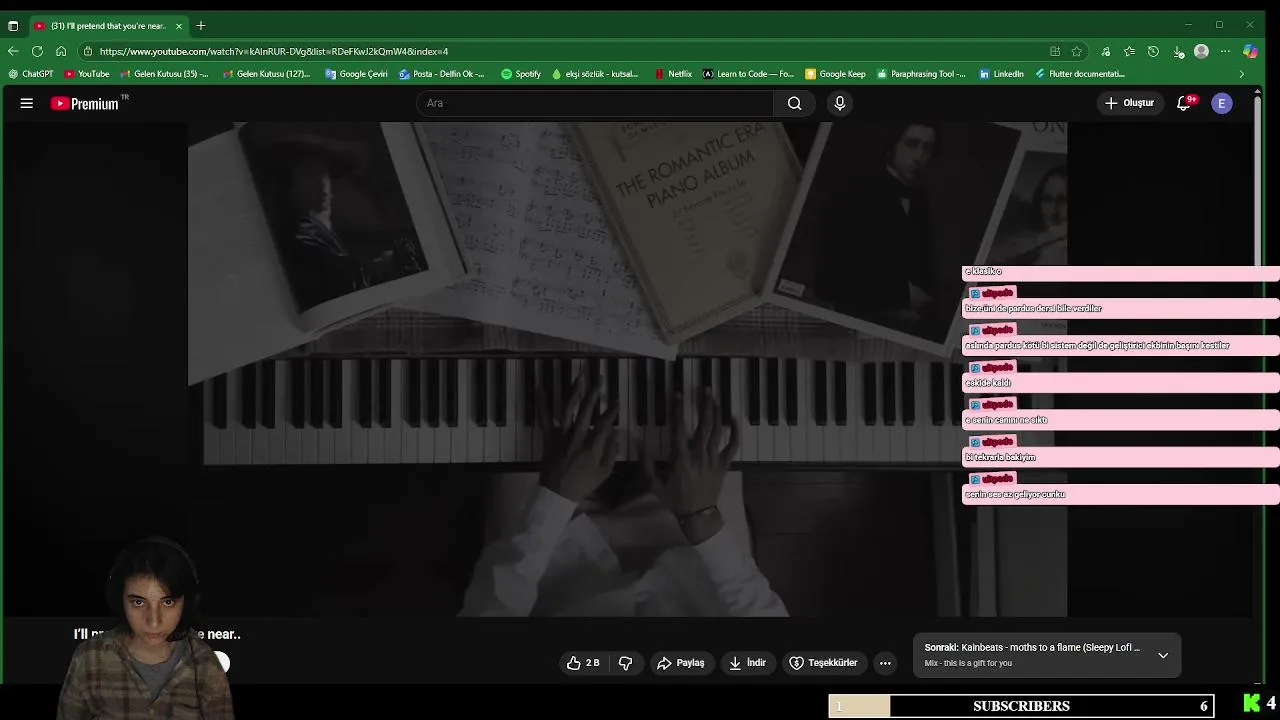The image size is (1280, 720).
Task: Close the "I'll pretend that you're near" tab
Action: pyautogui.click(x=179, y=25)
